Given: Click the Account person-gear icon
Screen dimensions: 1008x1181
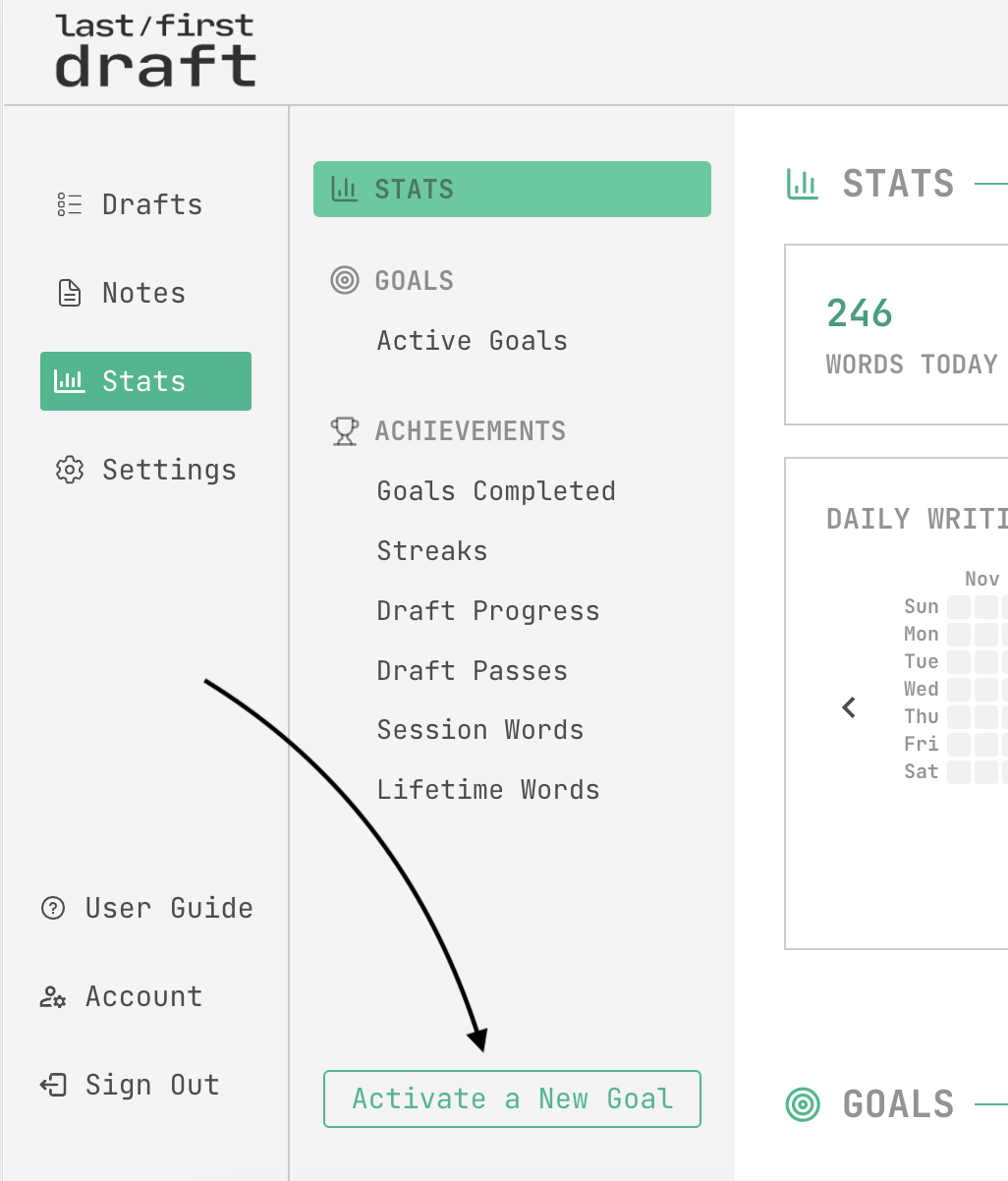Looking at the screenshot, I should [x=53, y=997].
